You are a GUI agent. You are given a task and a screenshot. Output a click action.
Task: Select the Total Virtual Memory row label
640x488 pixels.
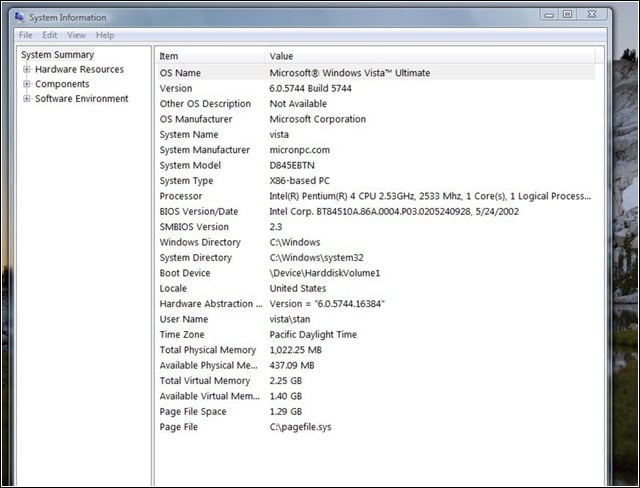pos(204,381)
